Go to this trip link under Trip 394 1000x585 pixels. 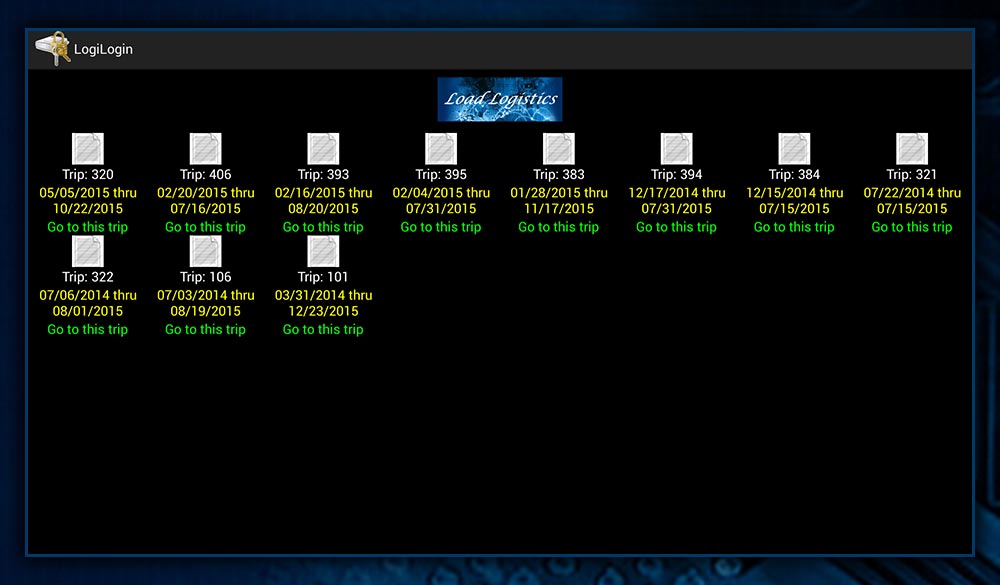click(677, 227)
